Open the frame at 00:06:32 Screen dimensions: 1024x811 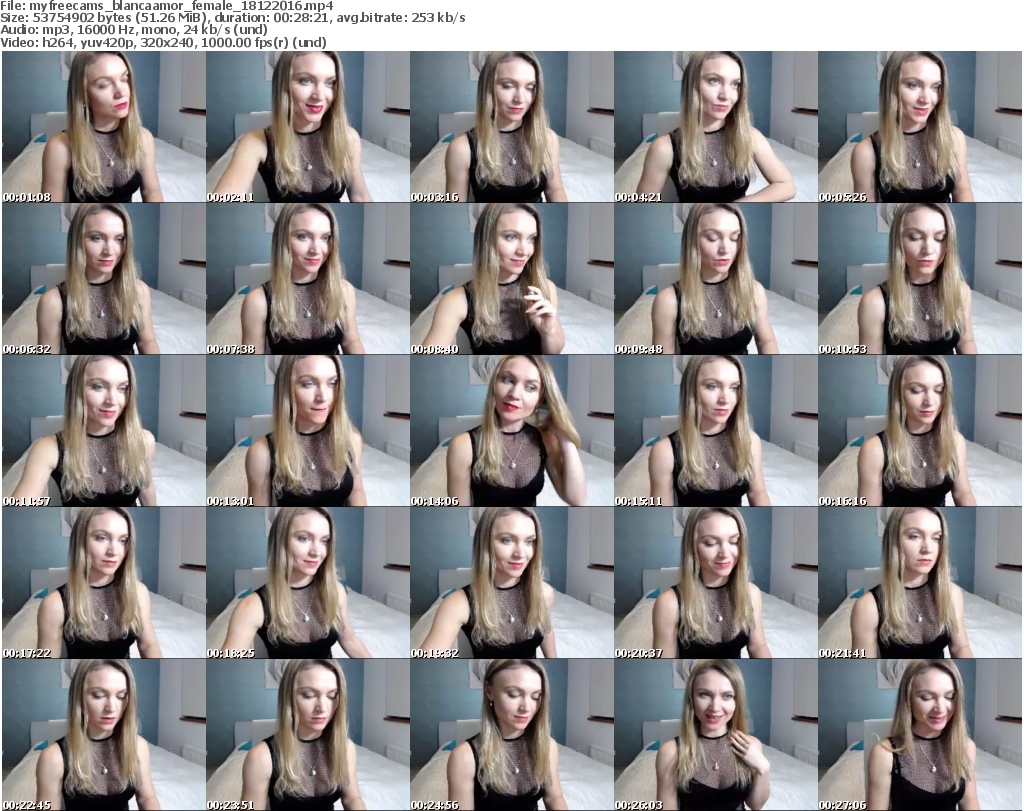point(104,279)
